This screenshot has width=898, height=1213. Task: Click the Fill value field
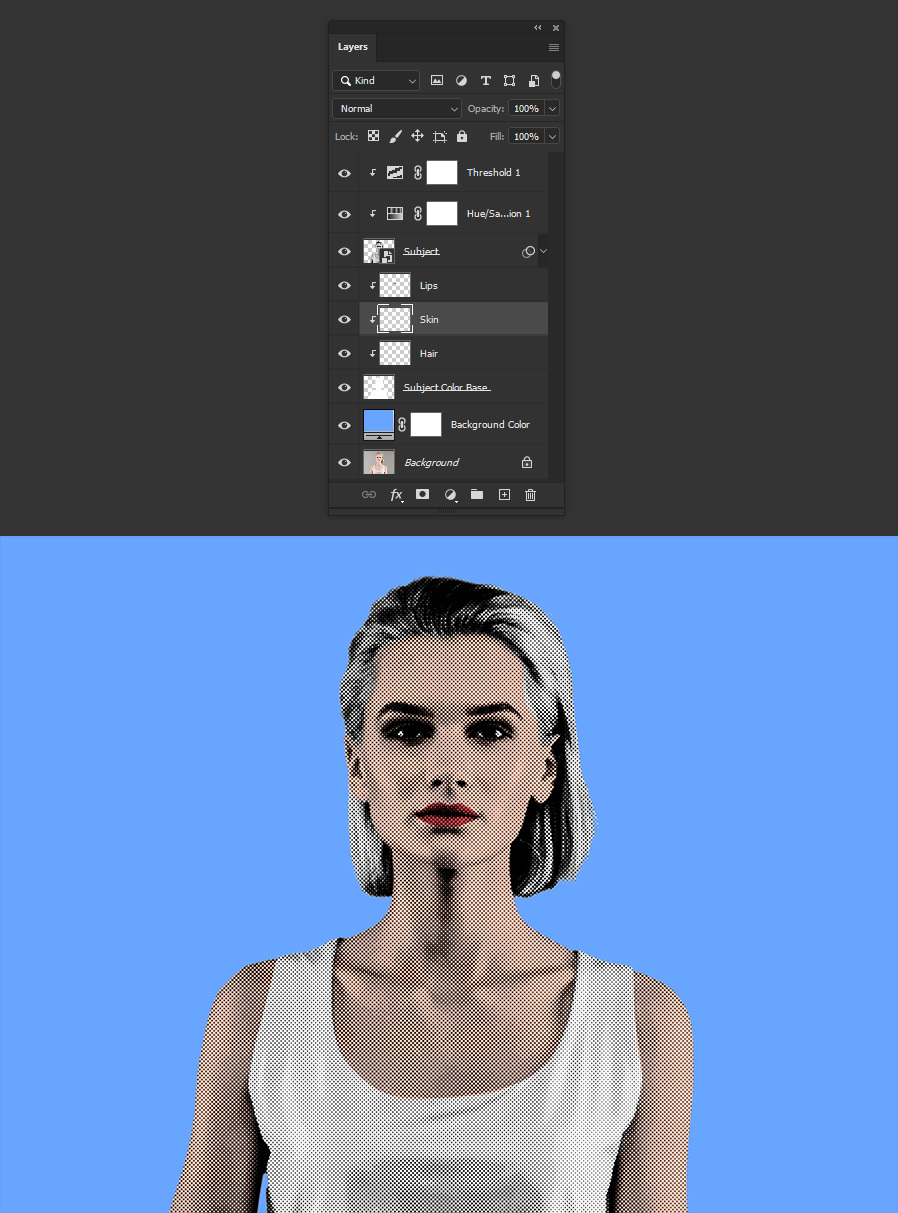pyautogui.click(x=526, y=136)
